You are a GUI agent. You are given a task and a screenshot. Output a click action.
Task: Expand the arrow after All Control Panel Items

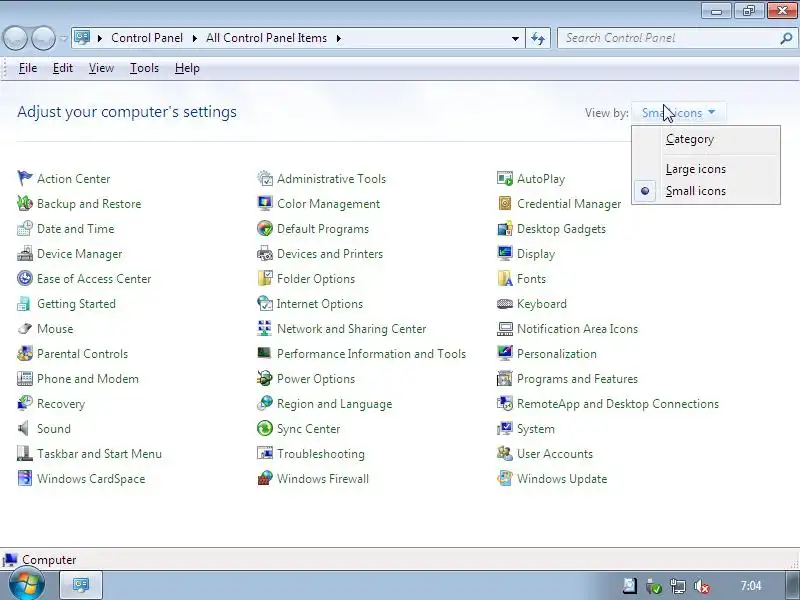pos(338,38)
